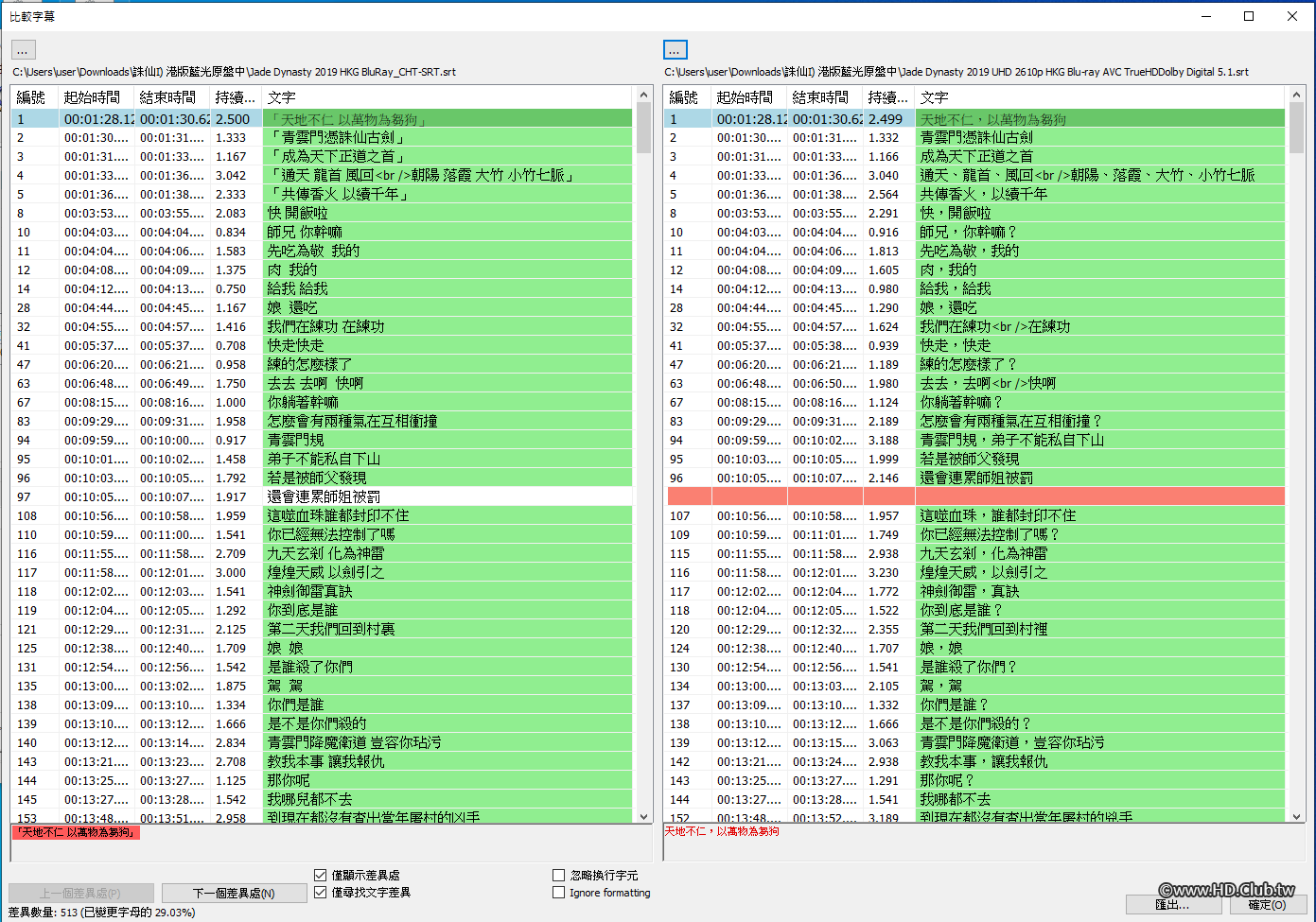Browse for the left subtitle file
The image size is (1316, 922).
23,49
